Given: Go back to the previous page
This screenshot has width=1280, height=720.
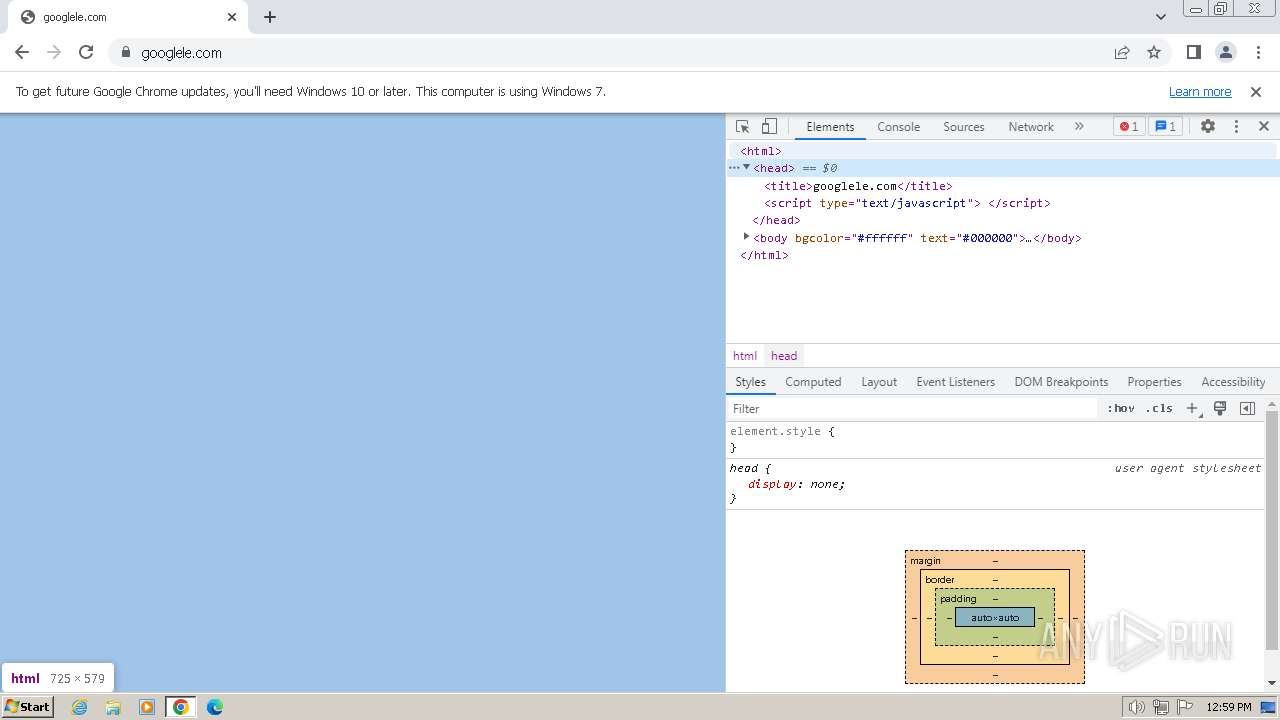Looking at the screenshot, I should 22,52.
